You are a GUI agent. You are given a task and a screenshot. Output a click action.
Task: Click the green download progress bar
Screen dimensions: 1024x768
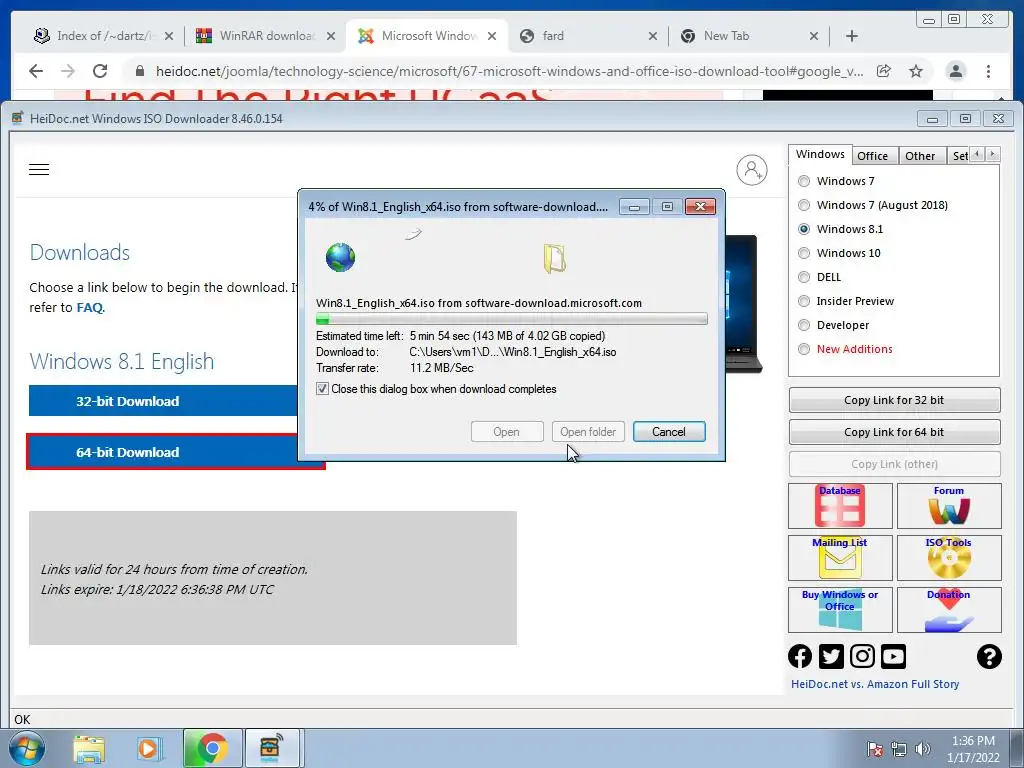(x=511, y=319)
